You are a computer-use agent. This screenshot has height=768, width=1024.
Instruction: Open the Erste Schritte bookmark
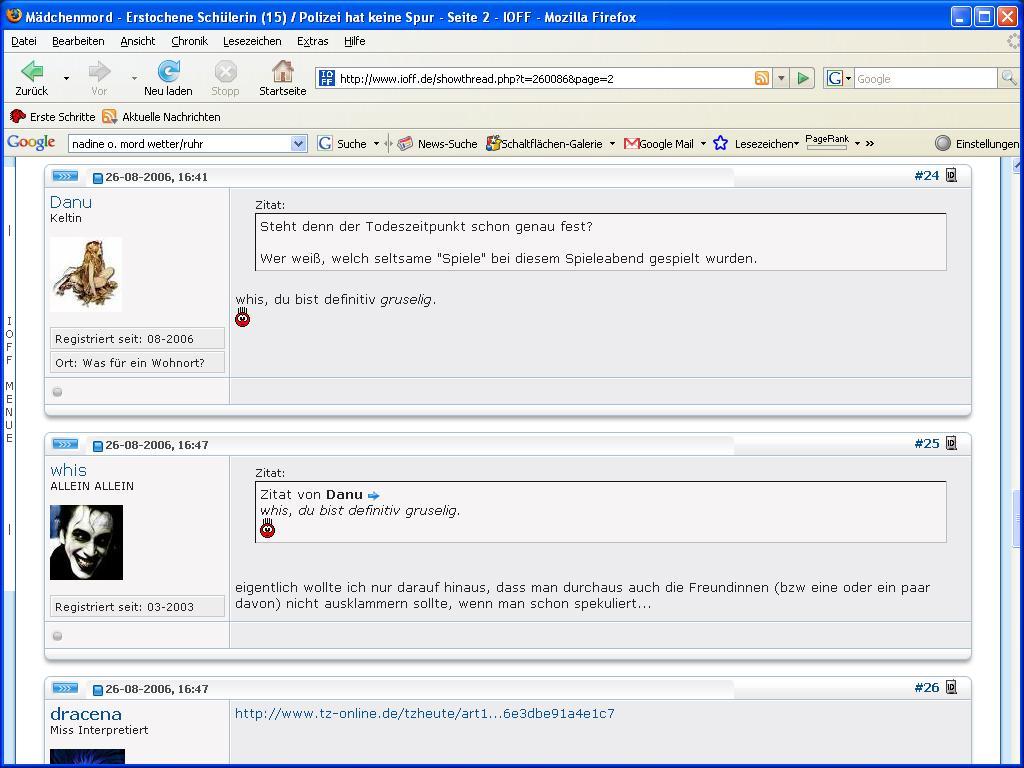click(x=53, y=117)
